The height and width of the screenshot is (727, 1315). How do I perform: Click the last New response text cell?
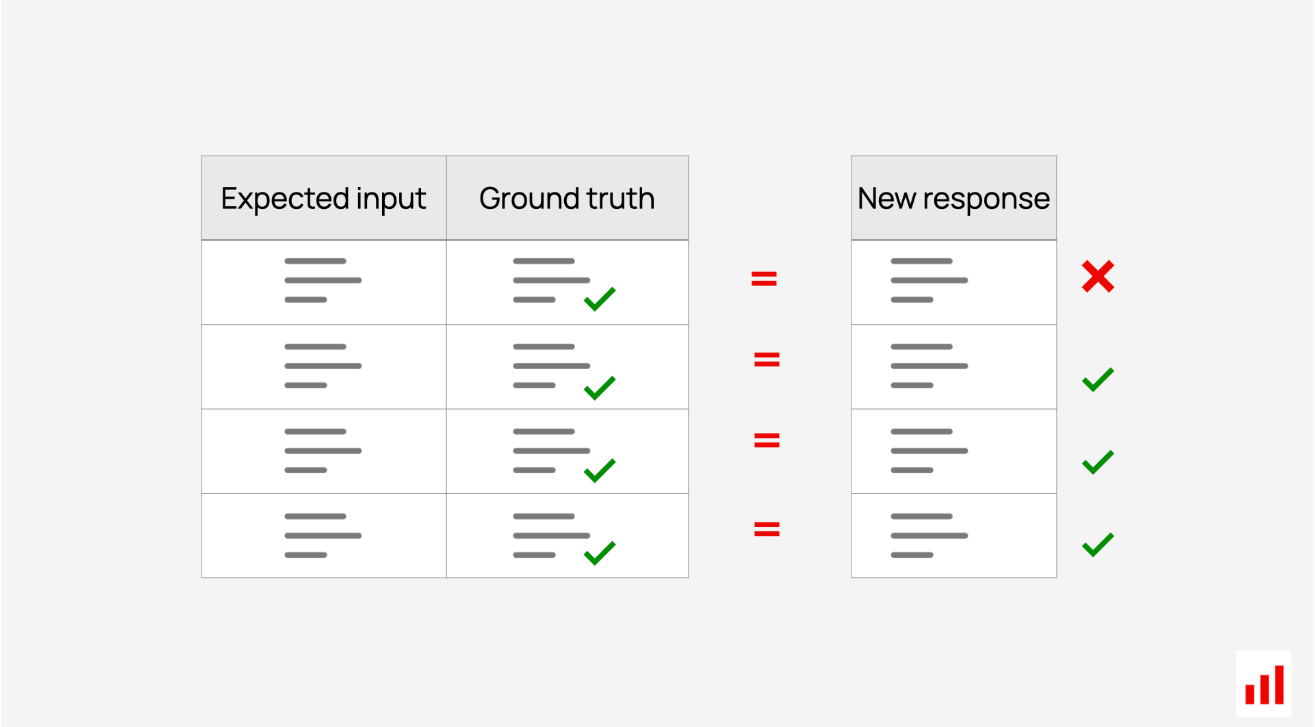pyautogui.click(x=954, y=535)
